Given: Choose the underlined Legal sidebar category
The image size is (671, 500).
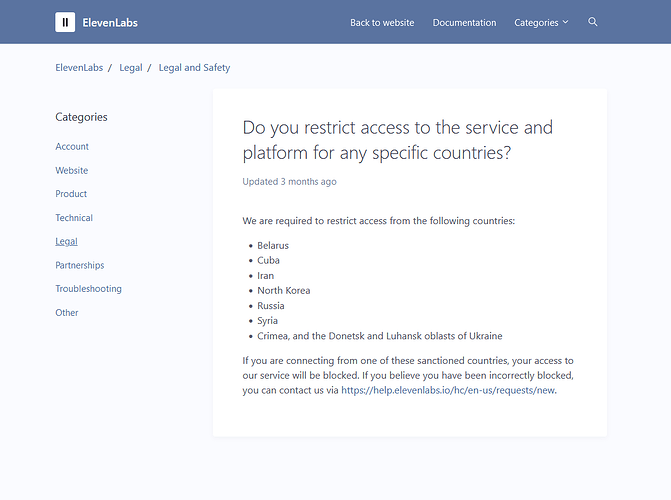Looking at the screenshot, I should tap(66, 241).
